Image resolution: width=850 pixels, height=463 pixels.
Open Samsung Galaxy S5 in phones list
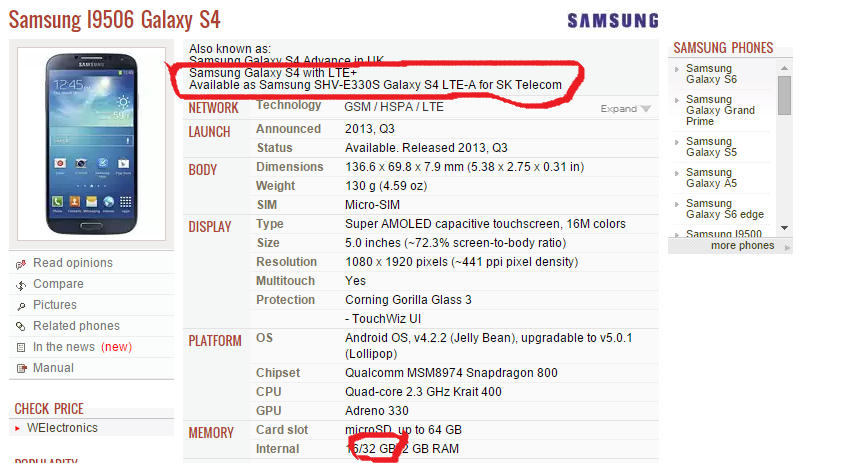(x=711, y=146)
